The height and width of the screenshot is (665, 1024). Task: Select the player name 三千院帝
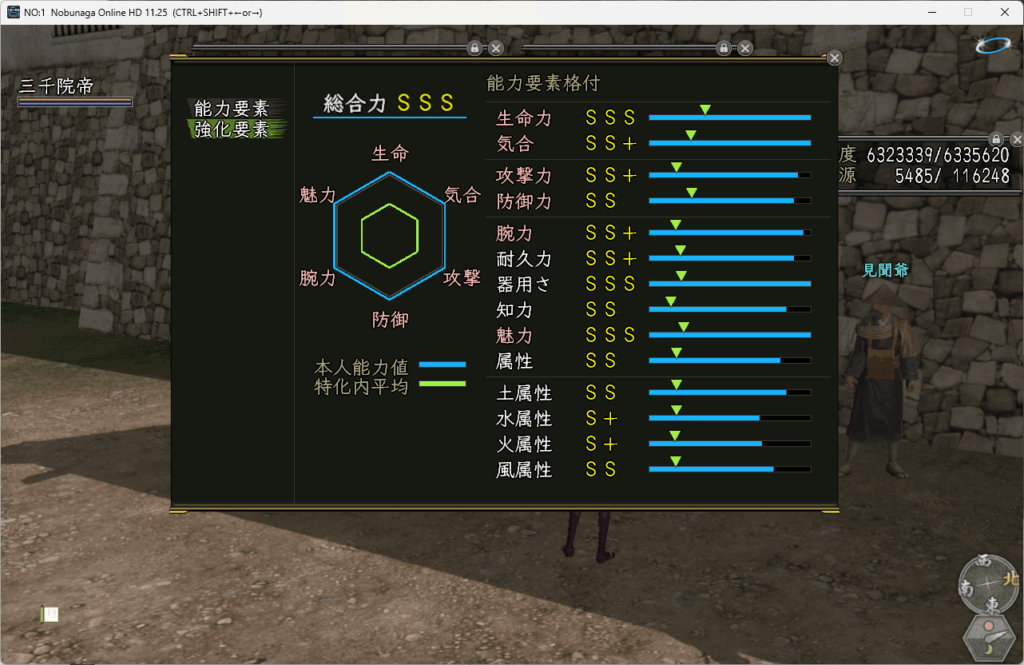coord(56,86)
